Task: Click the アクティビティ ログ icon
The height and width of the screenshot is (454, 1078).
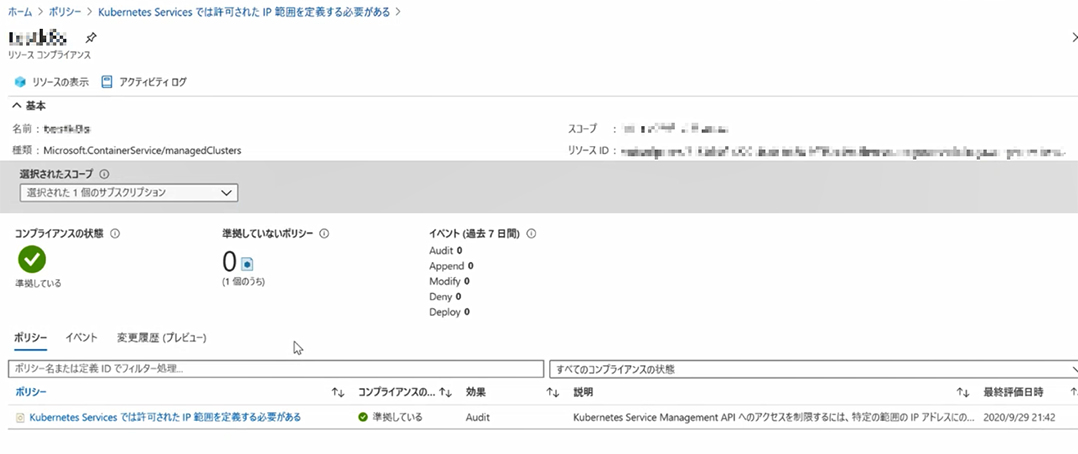Action: point(107,82)
